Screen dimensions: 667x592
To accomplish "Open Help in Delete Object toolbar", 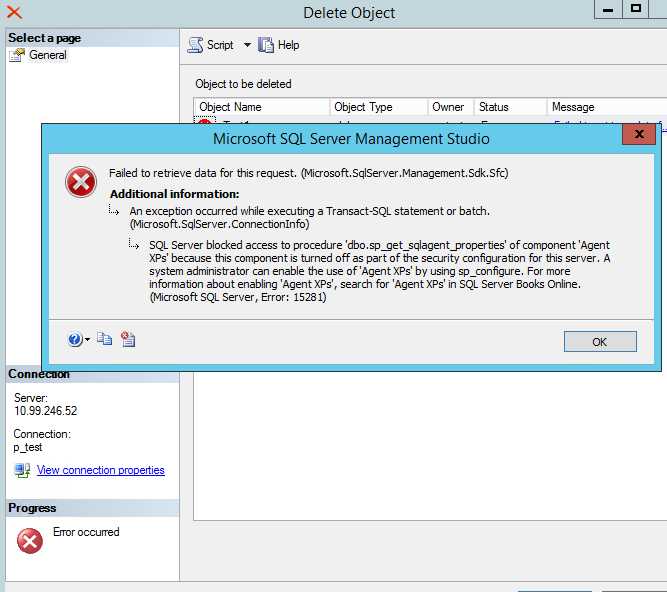I will pos(279,45).
